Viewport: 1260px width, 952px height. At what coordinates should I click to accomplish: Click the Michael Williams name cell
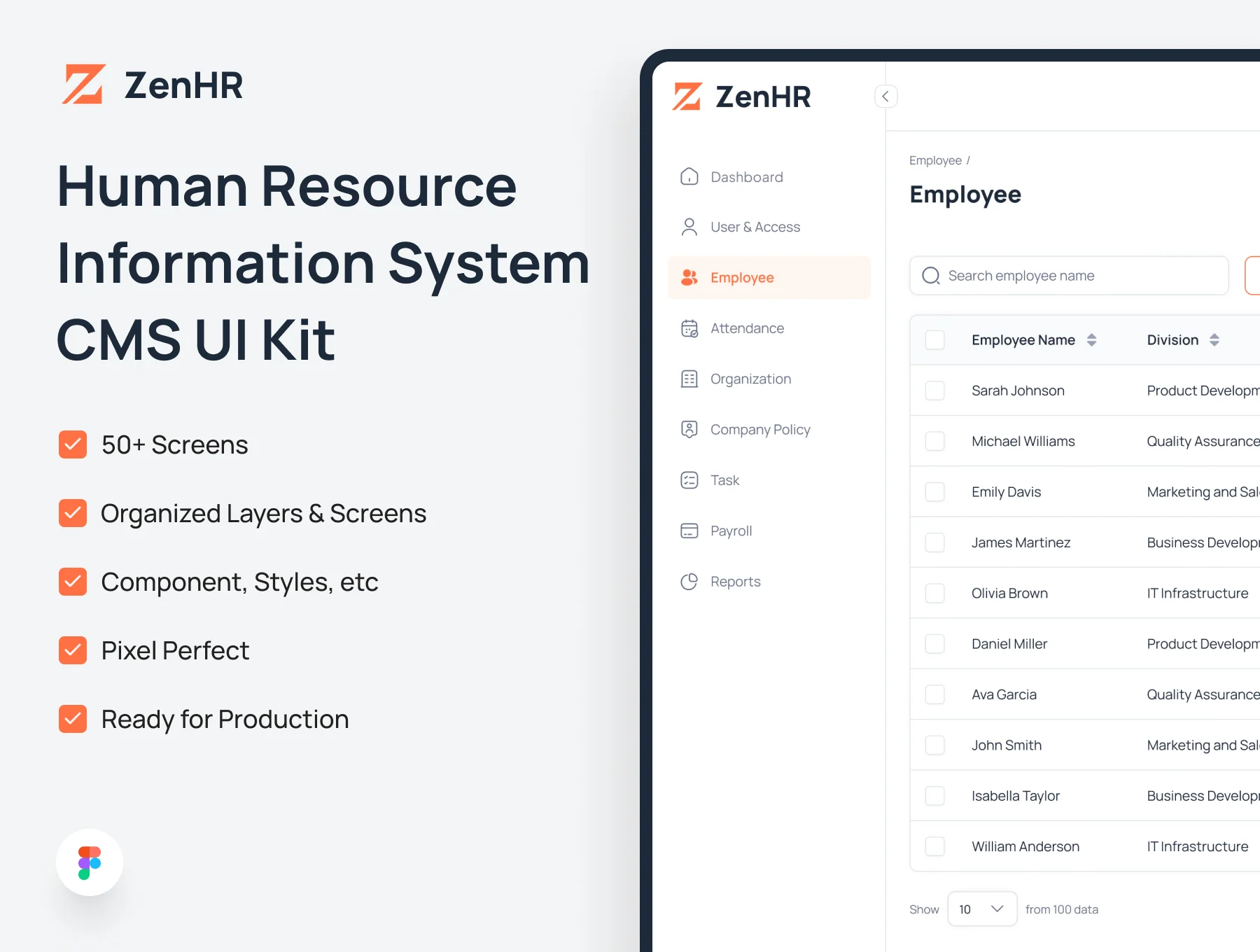click(1023, 441)
